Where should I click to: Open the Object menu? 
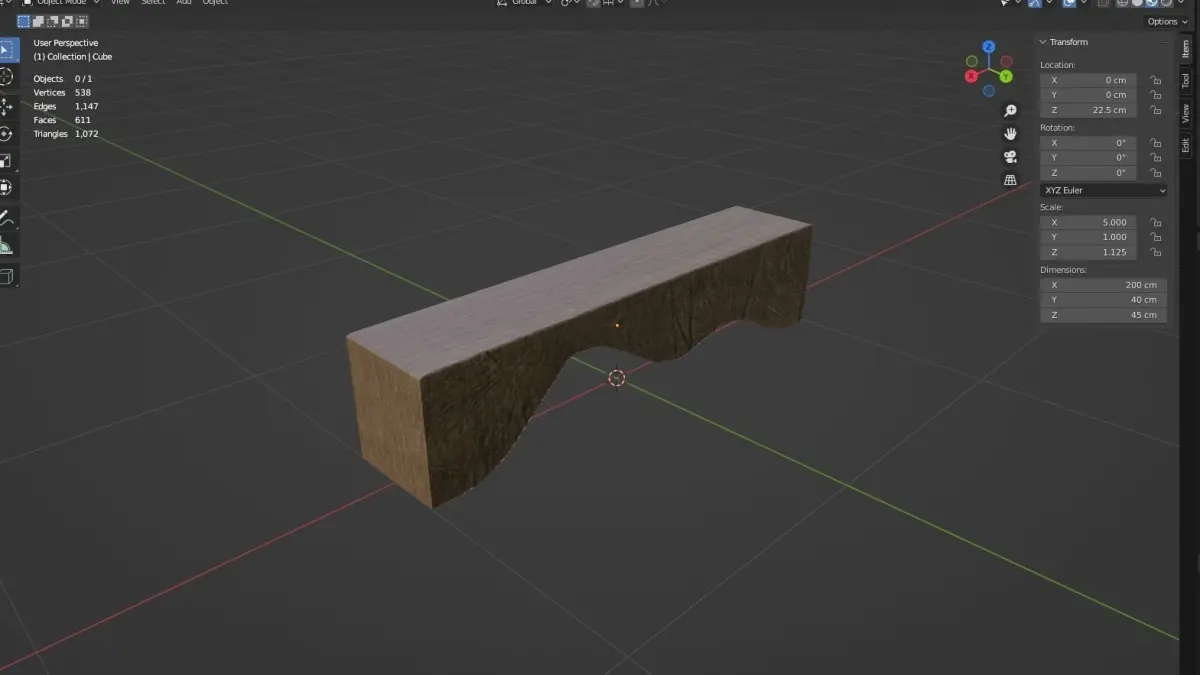[215, 3]
